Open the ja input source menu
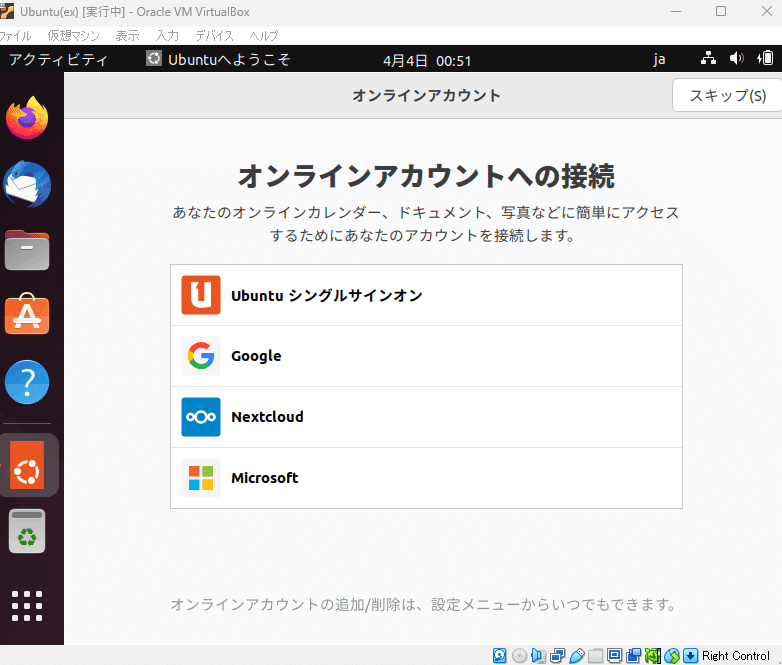The image size is (782, 665). [x=659, y=59]
